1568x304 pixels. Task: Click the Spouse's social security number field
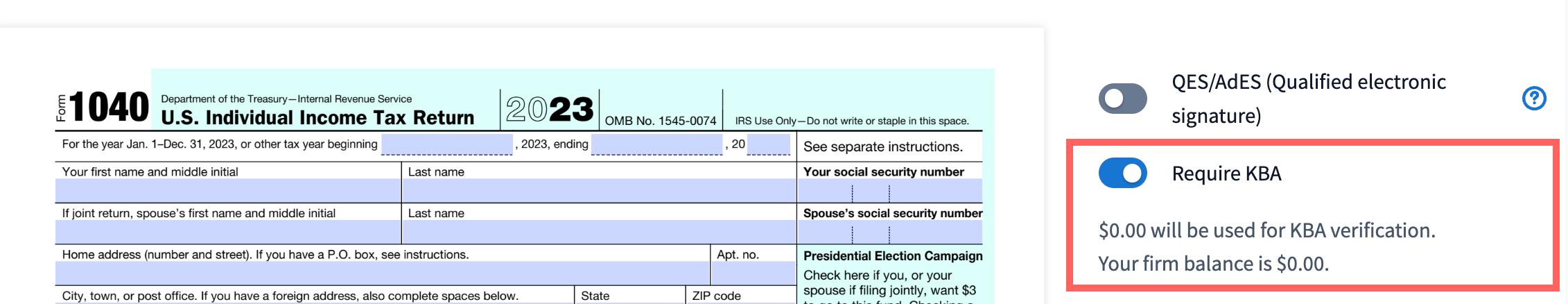(889, 232)
